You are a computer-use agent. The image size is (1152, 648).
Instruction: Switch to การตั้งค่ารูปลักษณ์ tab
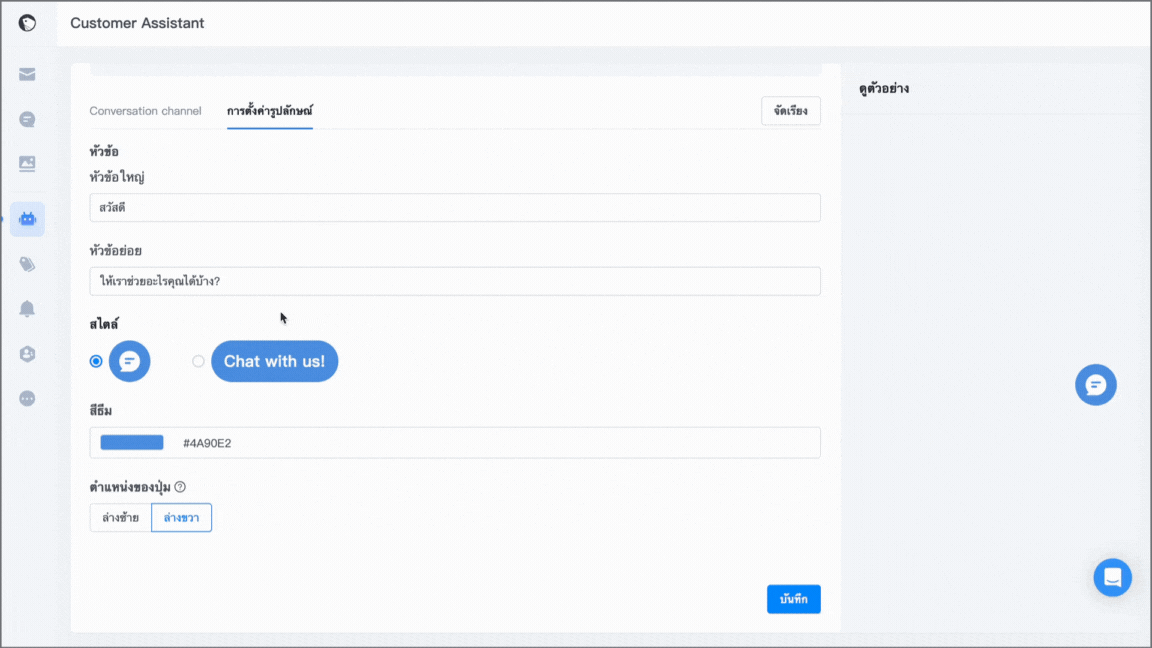coord(270,111)
